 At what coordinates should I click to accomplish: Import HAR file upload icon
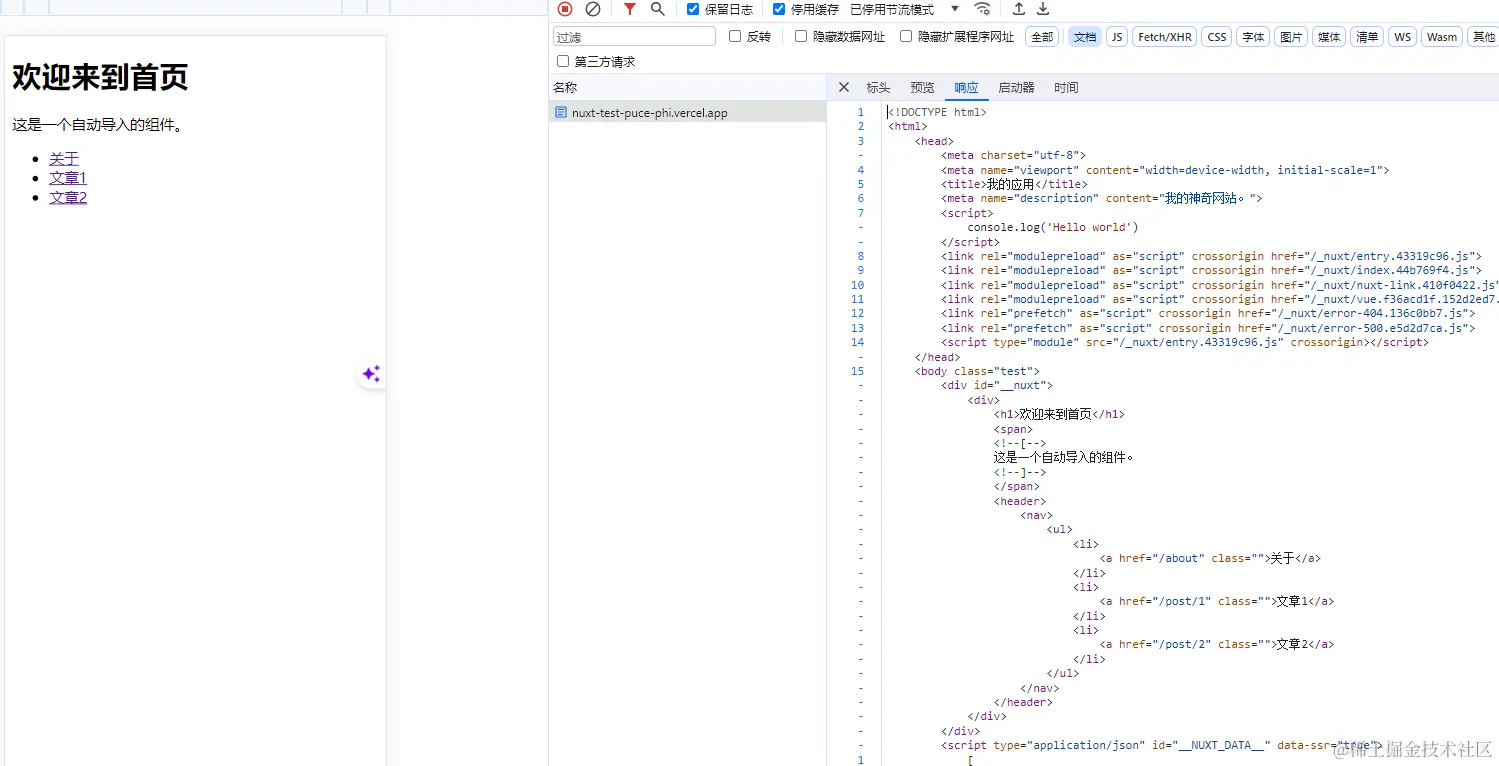pyautogui.click(x=1019, y=9)
